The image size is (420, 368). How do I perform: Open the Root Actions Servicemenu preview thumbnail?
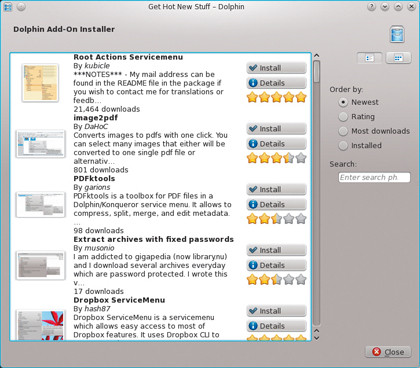click(40, 83)
